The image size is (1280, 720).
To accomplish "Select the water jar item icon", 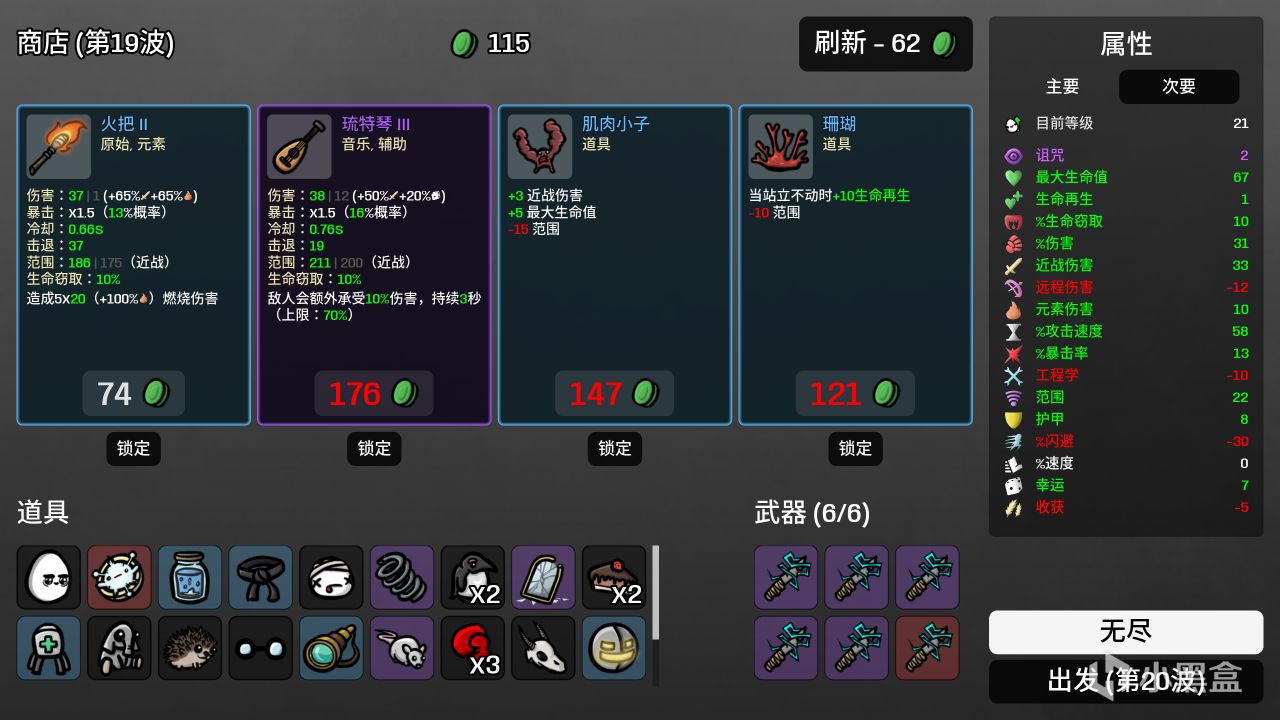I will tap(190, 577).
